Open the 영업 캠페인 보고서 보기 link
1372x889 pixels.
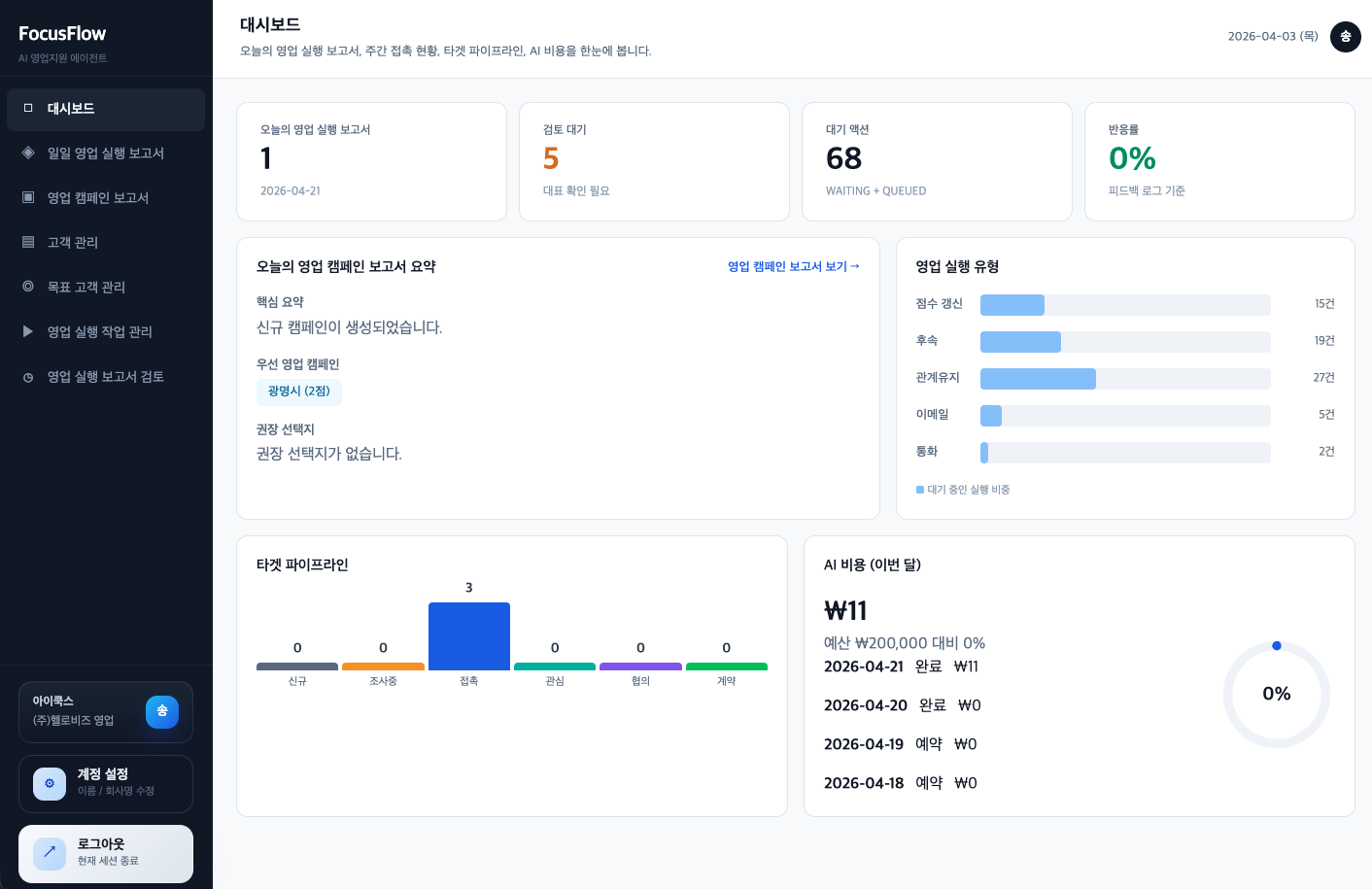[793, 266]
